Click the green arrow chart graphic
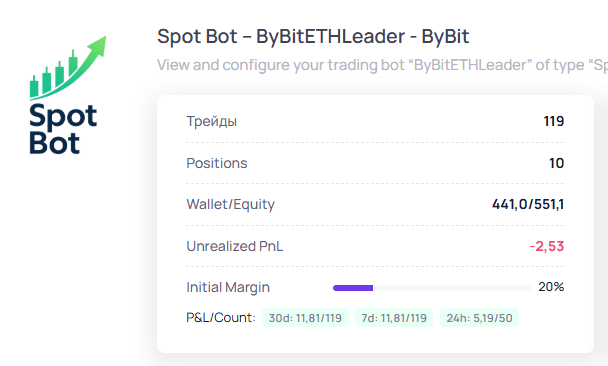Viewport: 608px width, 366px height. tap(68, 68)
